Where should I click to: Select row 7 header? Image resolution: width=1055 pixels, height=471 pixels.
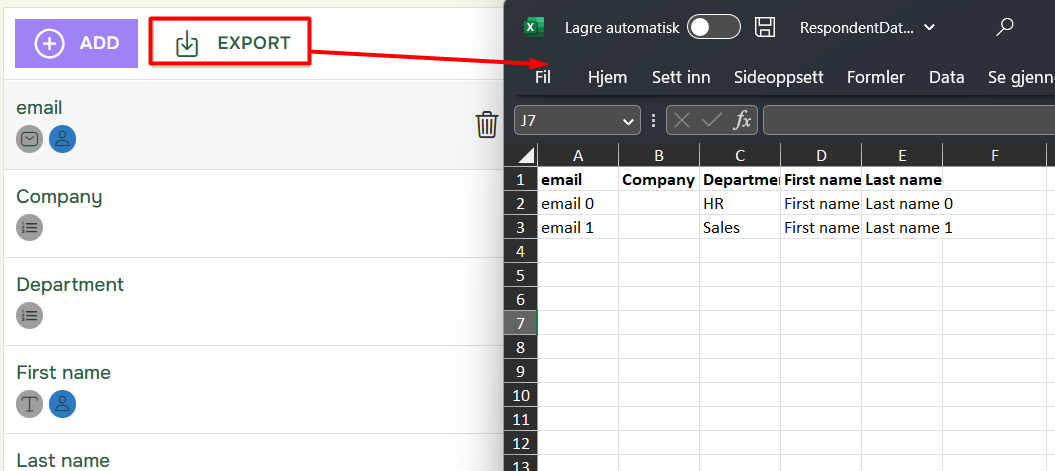(x=521, y=323)
